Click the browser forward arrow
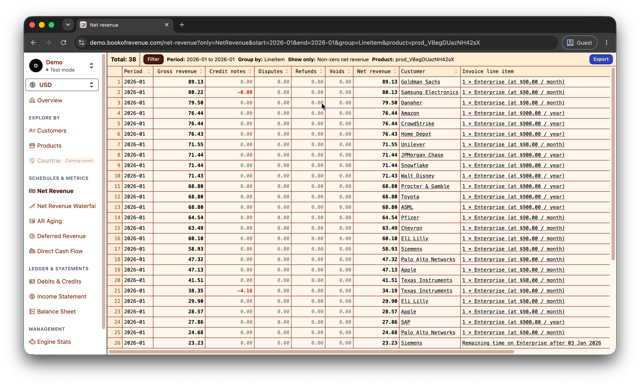 (48, 42)
